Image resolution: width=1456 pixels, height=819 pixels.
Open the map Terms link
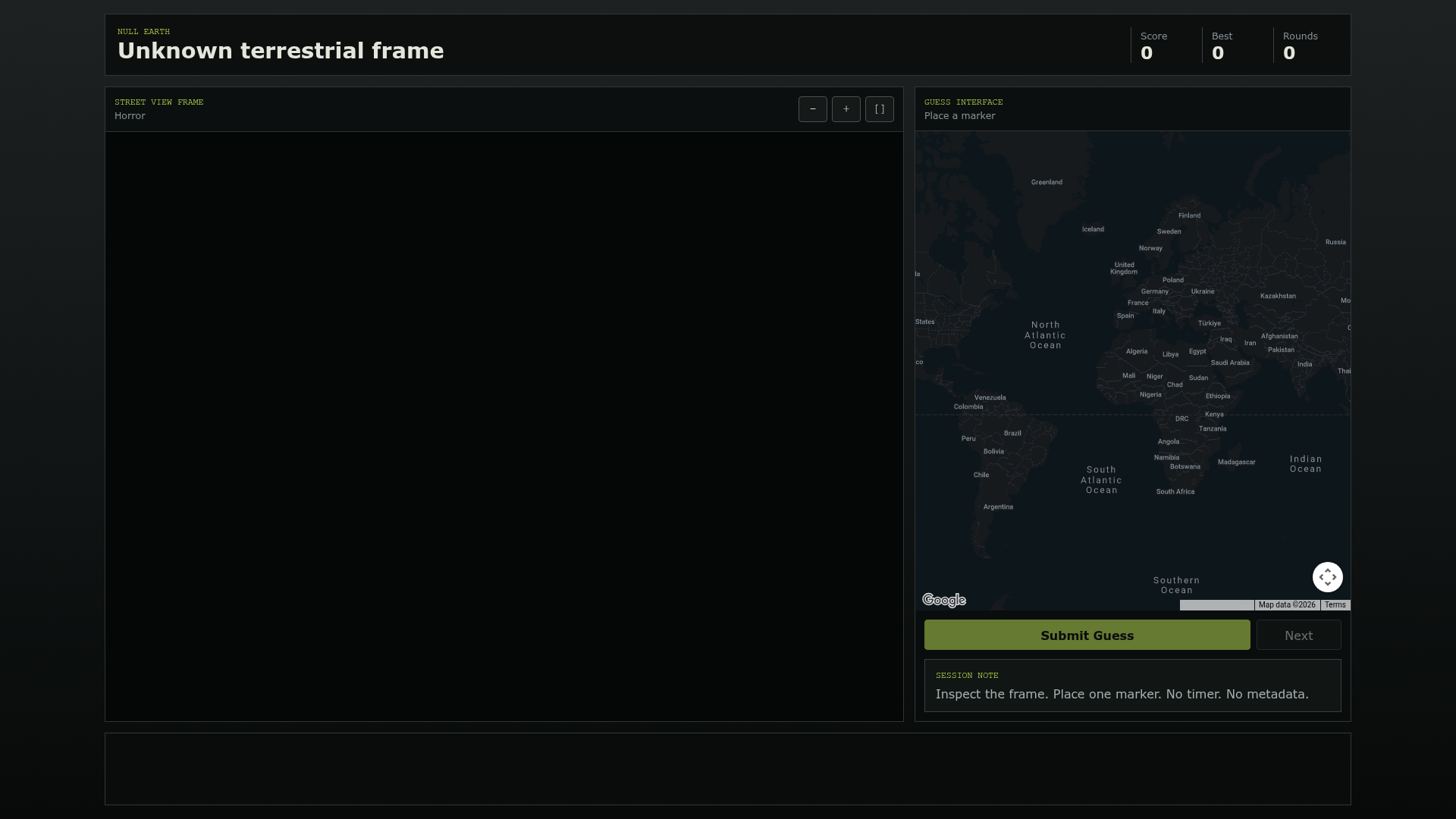point(1335,605)
